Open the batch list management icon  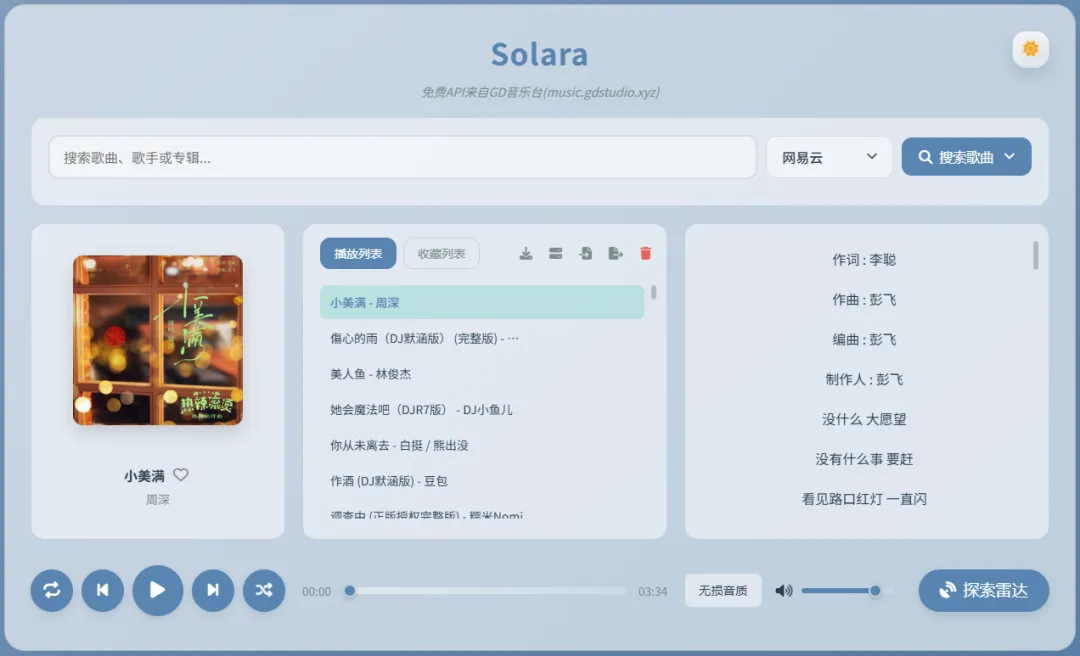click(555, 253)
